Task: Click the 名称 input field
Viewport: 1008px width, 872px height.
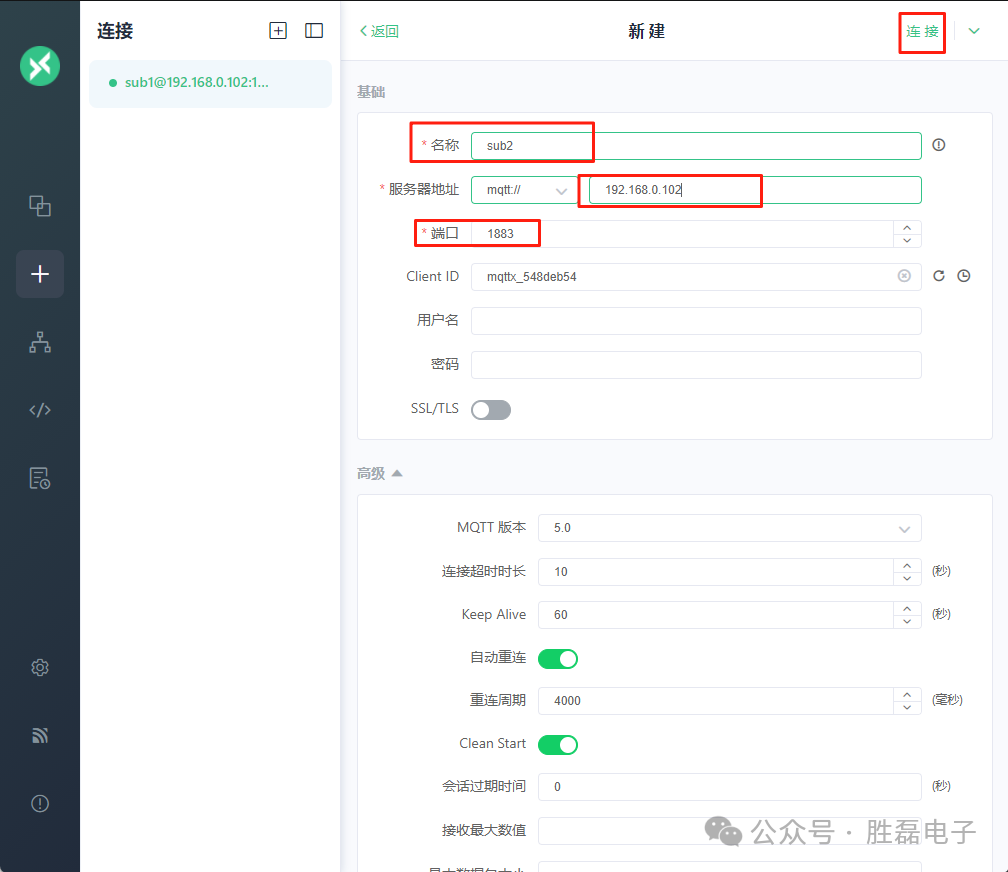Action: pyautogui.click(x=696, y=145)
